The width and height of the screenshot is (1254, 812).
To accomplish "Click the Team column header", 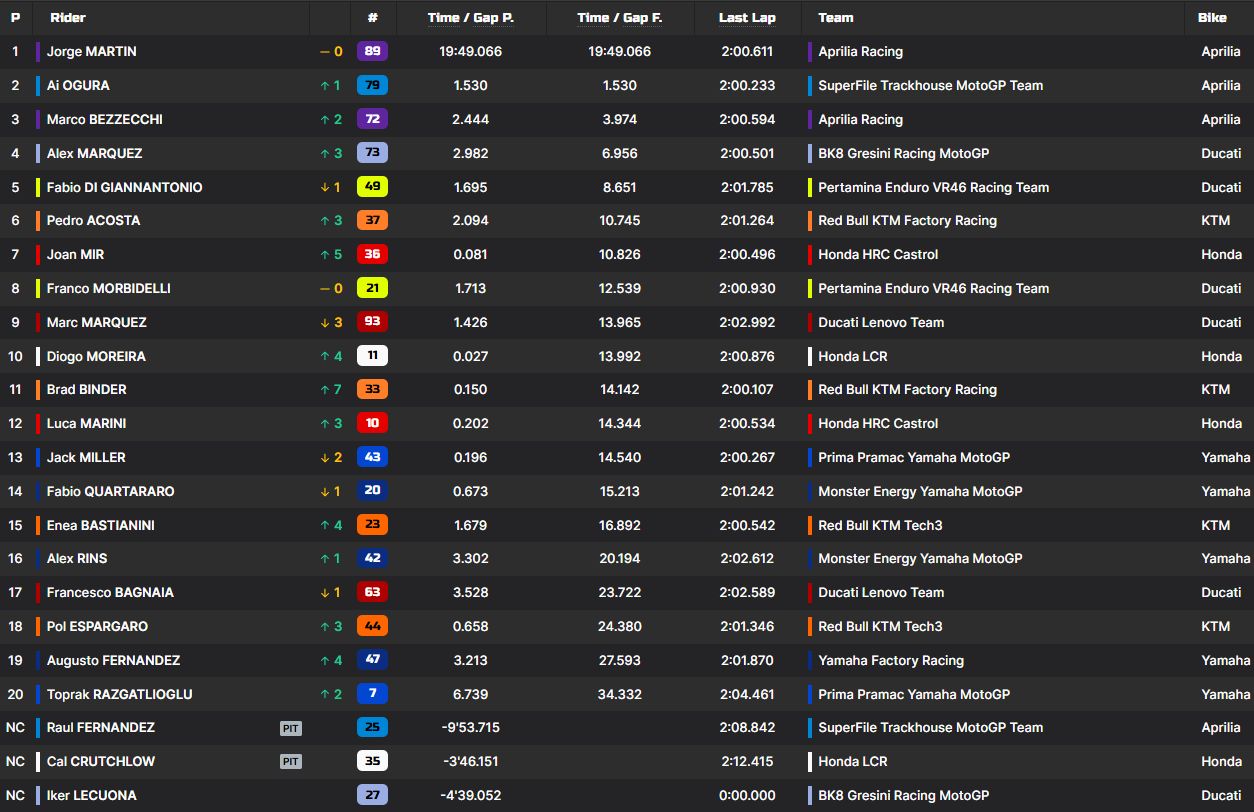I will 836,17.
